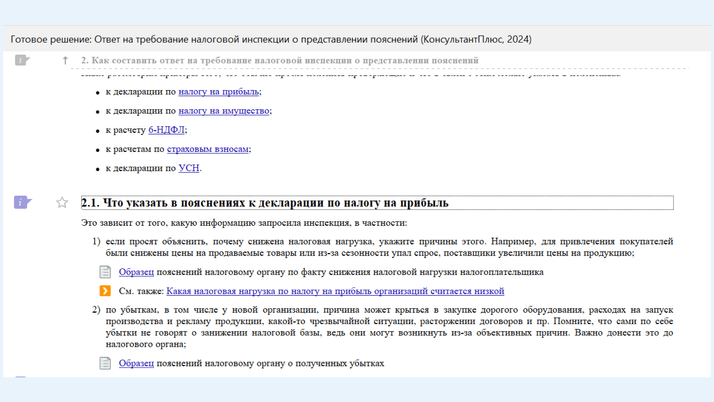
Task: Open the 'УСН' link
Action: coord(189,168)
